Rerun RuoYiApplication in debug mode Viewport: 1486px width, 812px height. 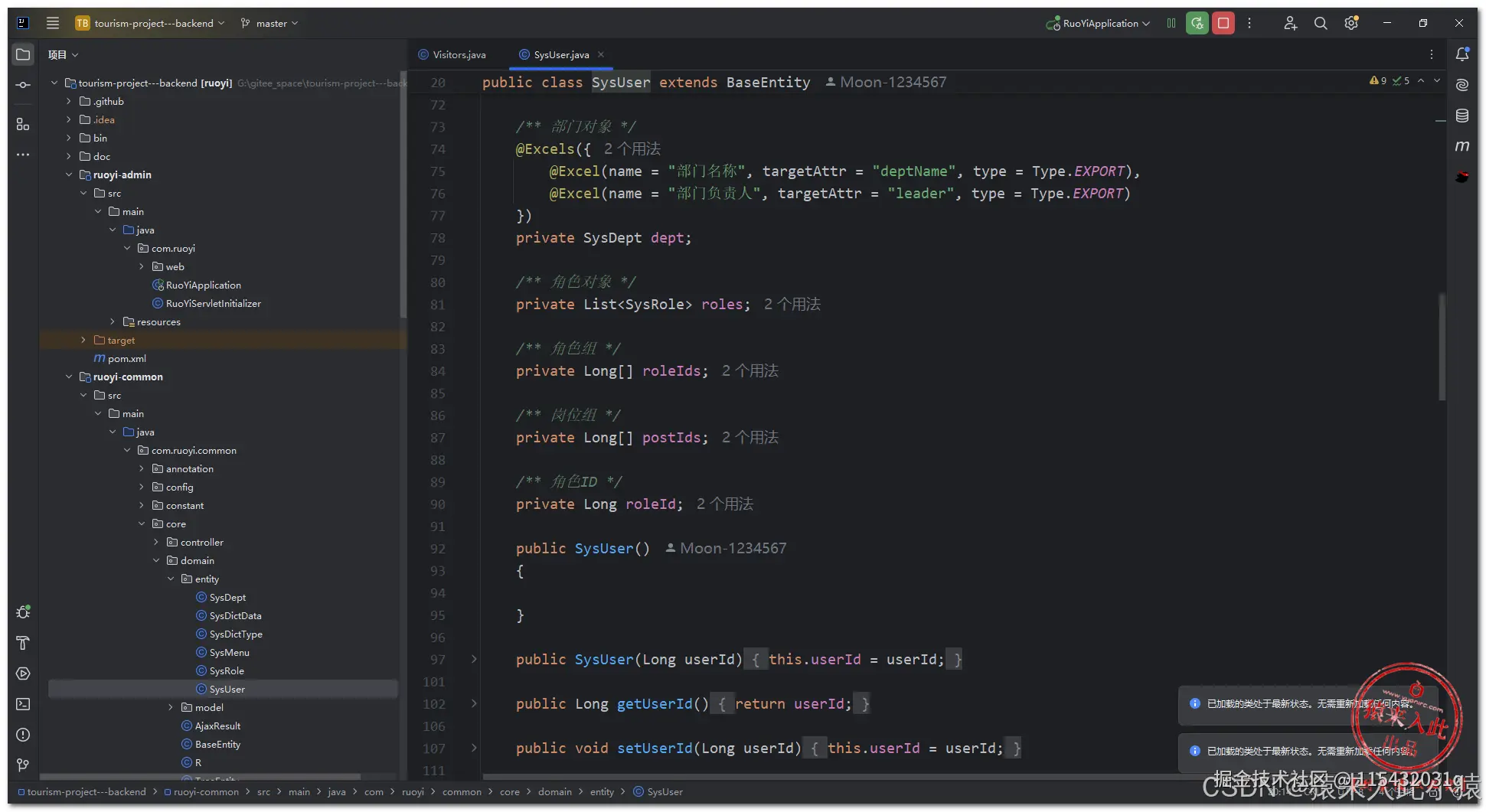pos(1197,23)
